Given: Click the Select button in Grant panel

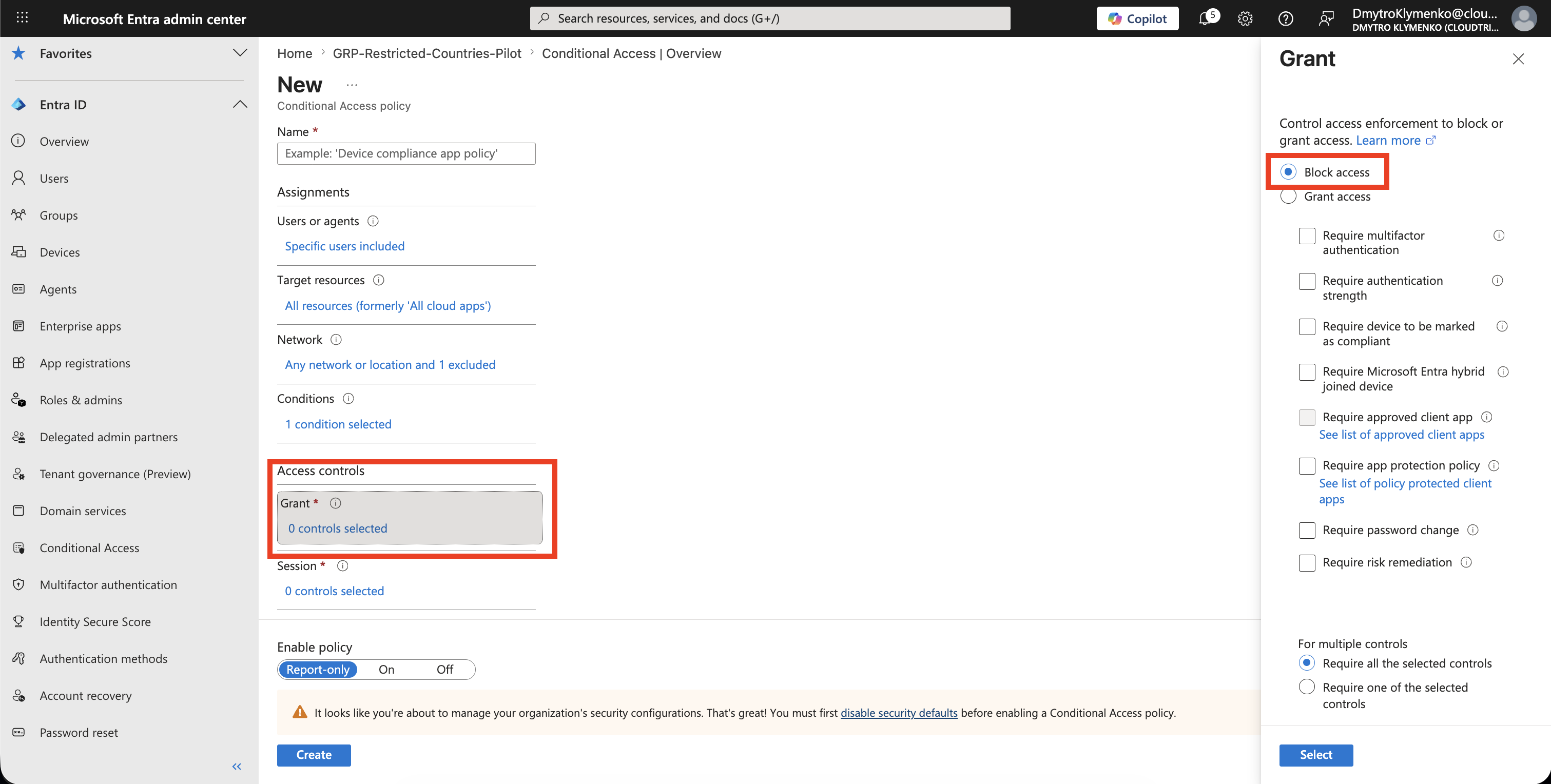Looking at the screenshot, I should 1315,754.
